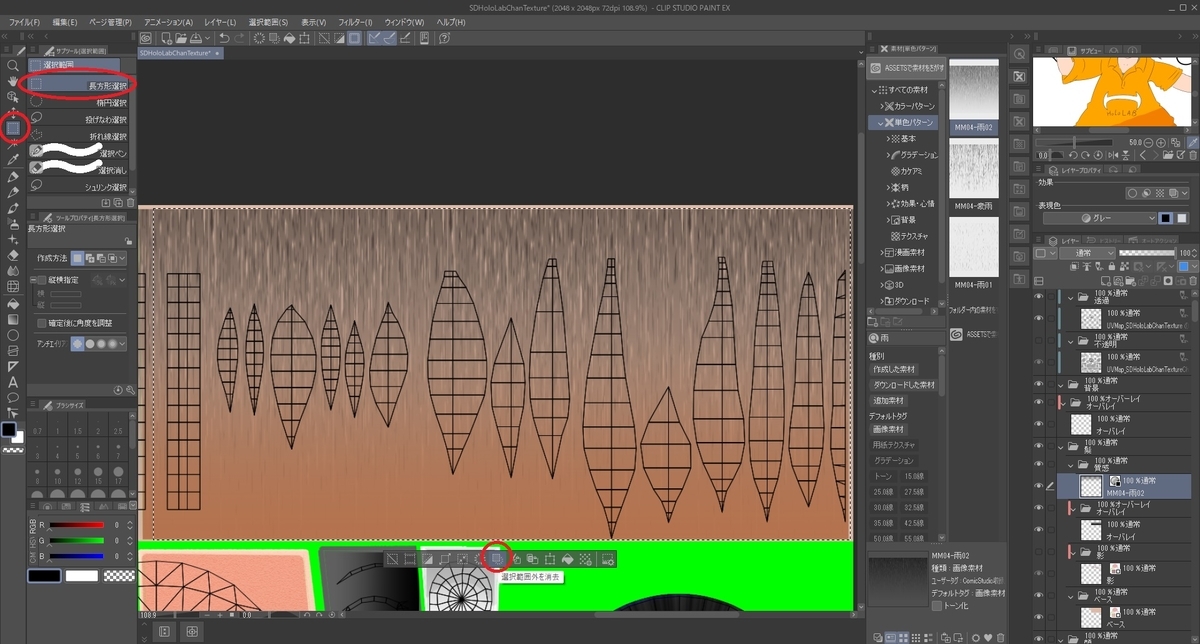Open the blending mode 通常 dropdown
This screenshot has width=1200, height=644.
[x=1087, y=254]
